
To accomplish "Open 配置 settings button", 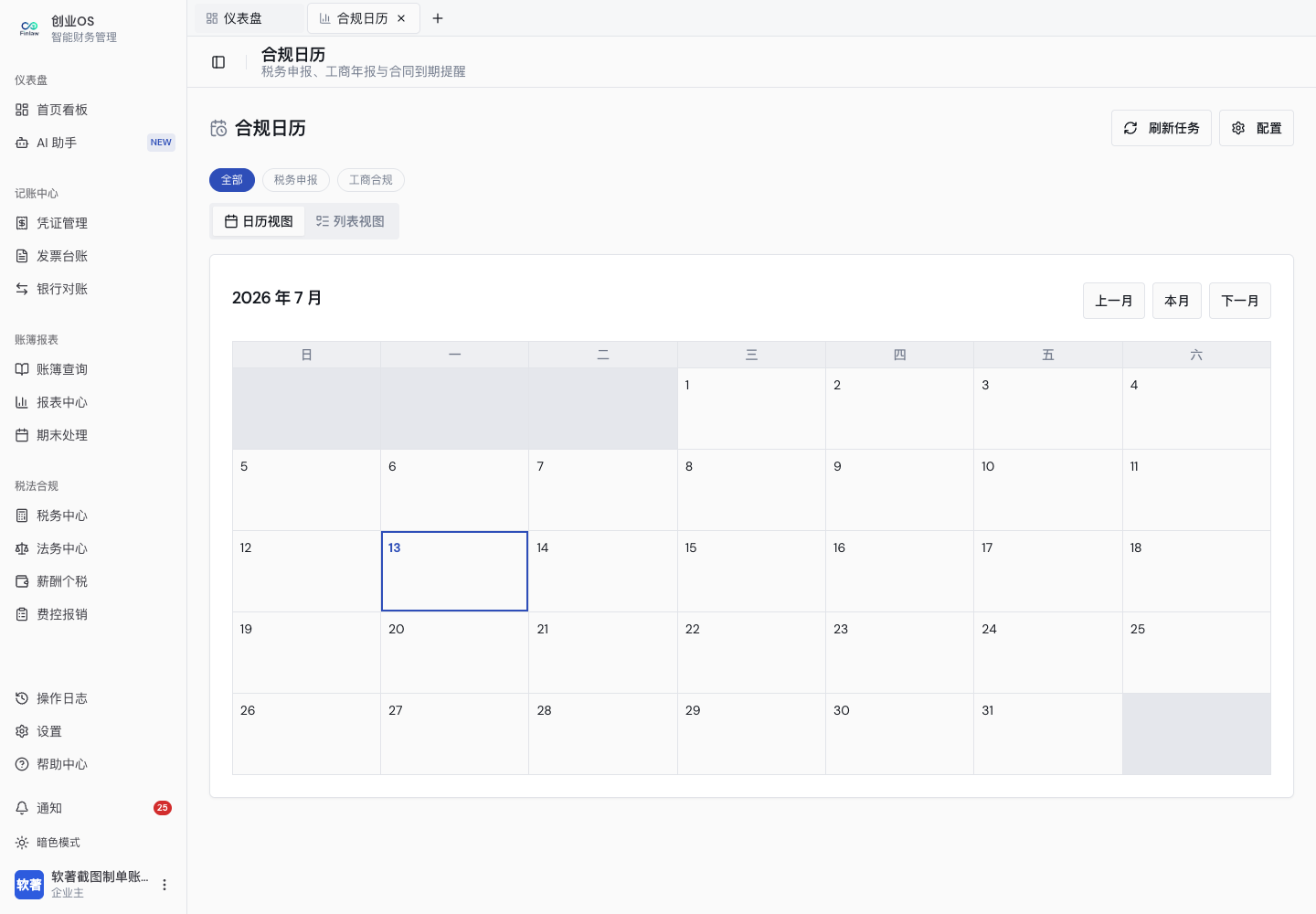I will coord(1257,128).
